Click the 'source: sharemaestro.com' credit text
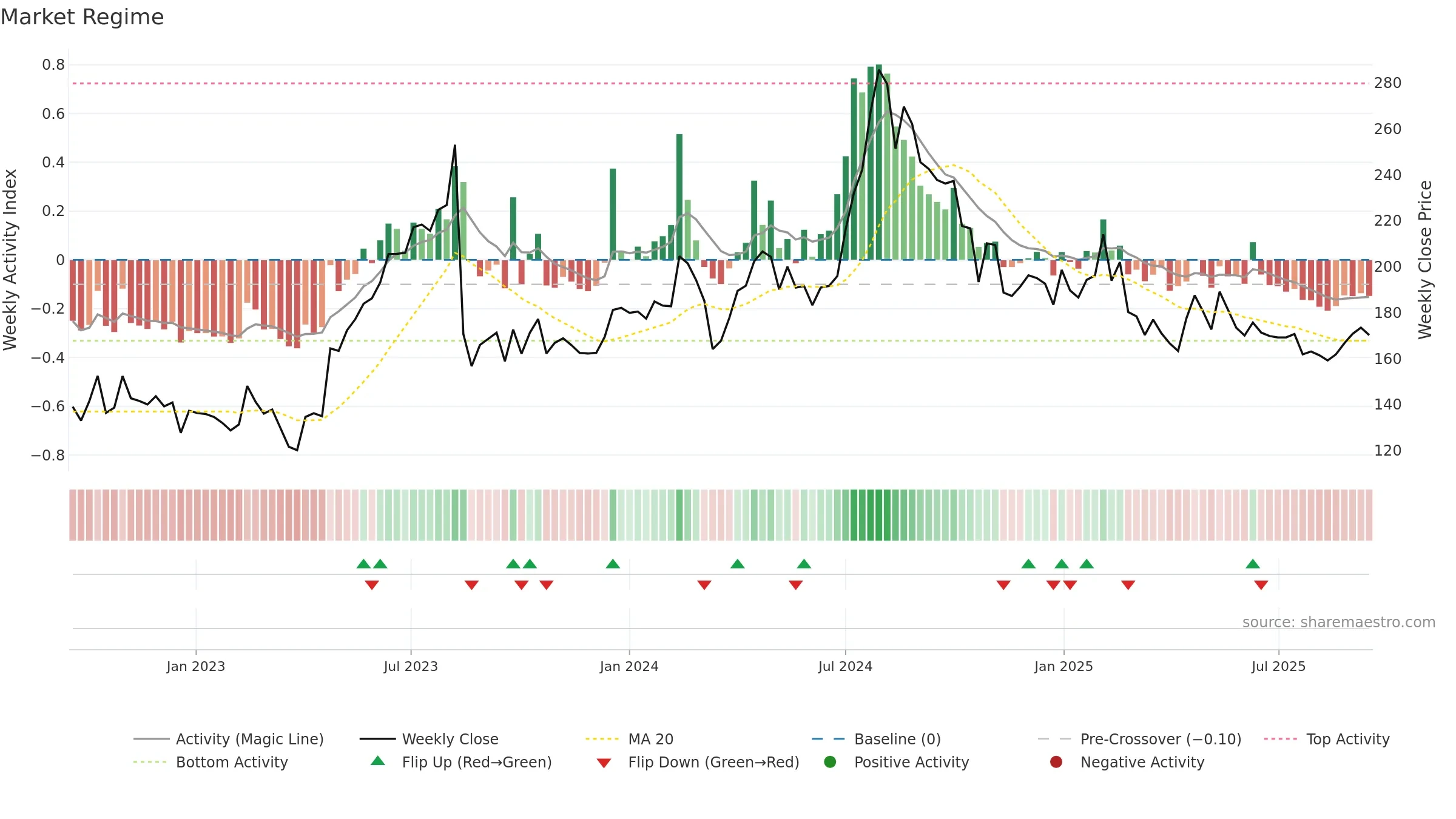The width and height of the screenshot is (1456, 819). (1339, 622)
